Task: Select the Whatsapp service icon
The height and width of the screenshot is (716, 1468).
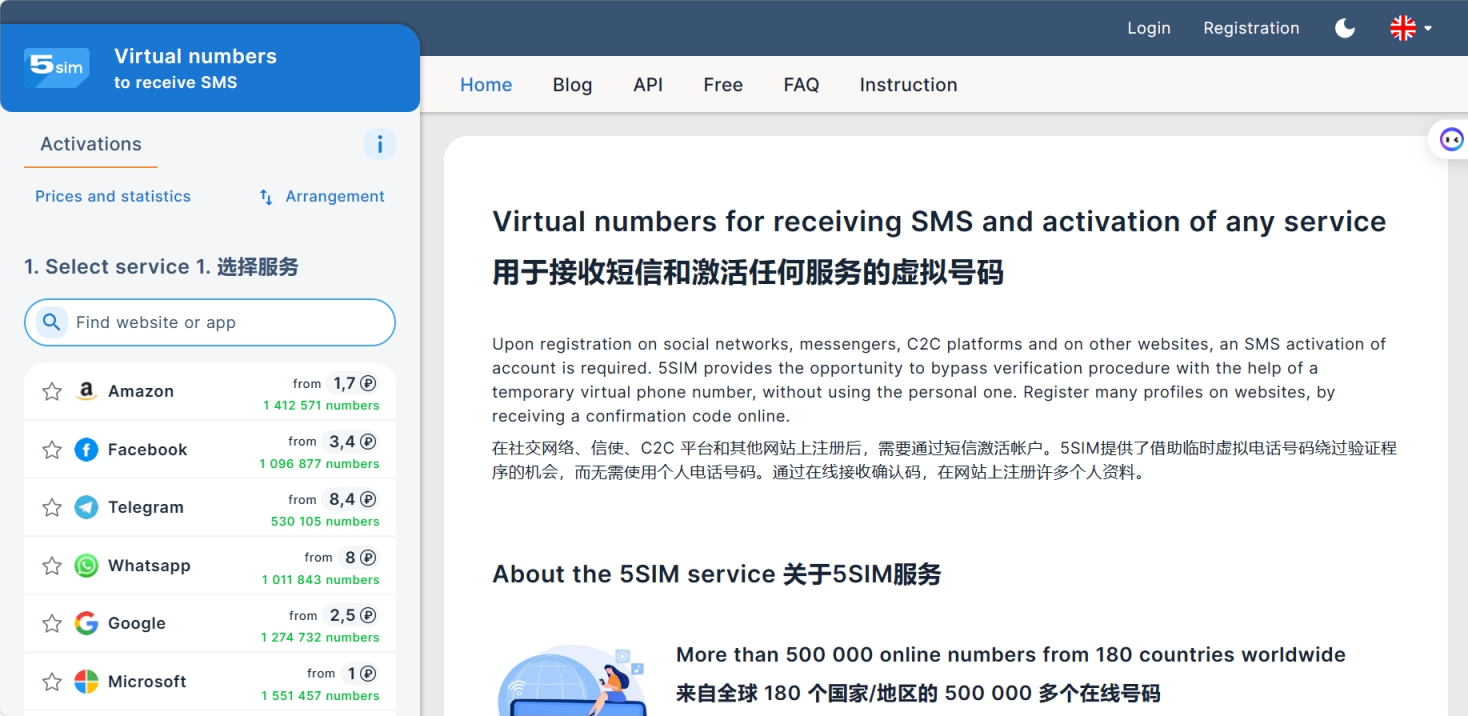Action: pyautogui.click(x=86, y=565)
